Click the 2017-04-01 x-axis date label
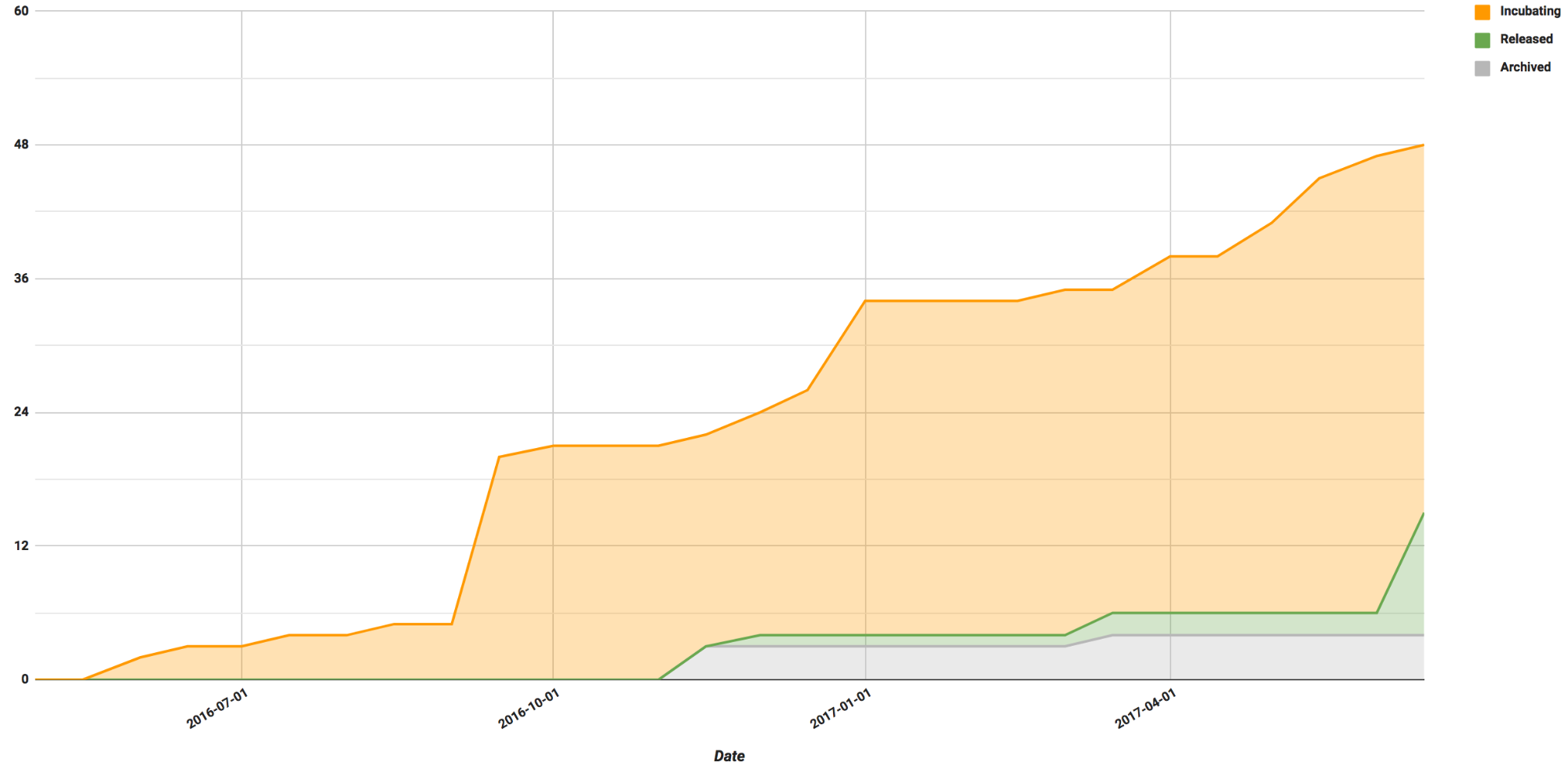This screenshot has height=780, width=1568. tap(1146, 709)
